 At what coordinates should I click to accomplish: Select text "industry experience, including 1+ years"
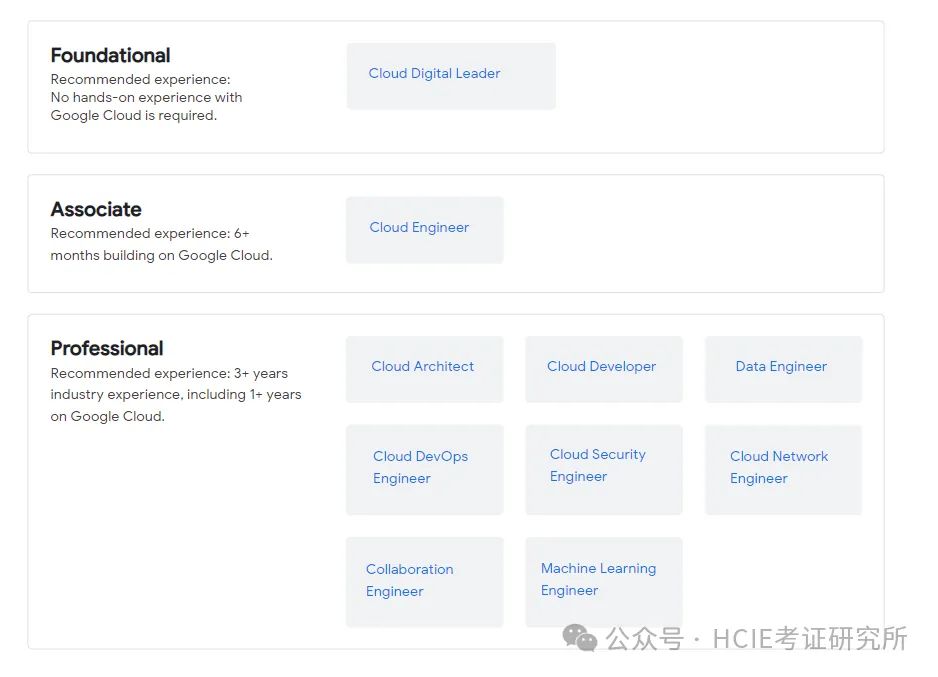coord(176,395)
